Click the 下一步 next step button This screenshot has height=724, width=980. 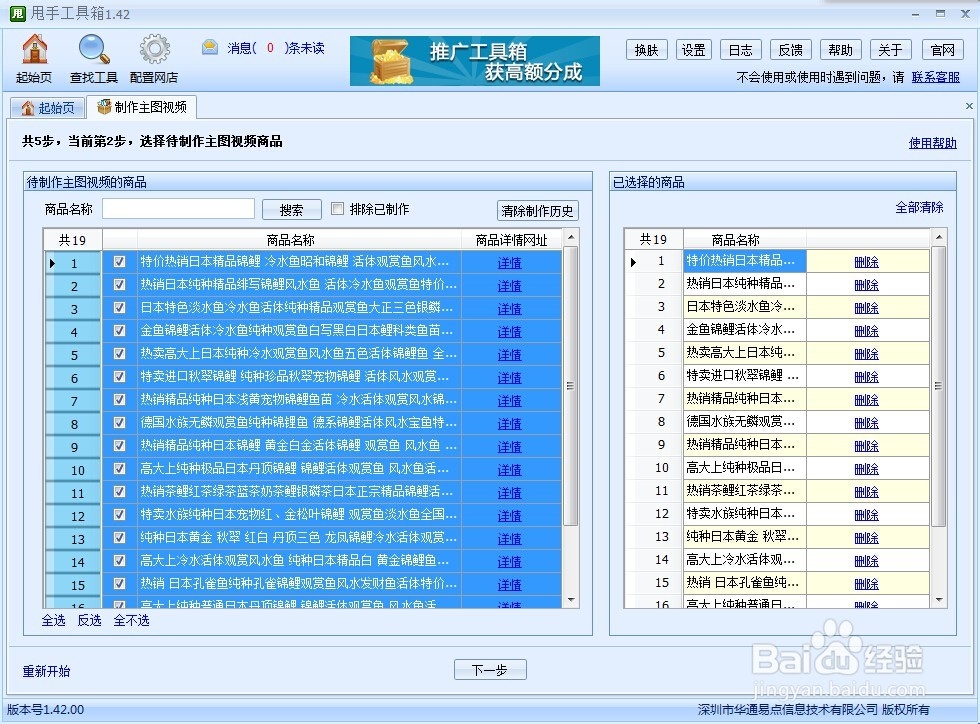(490, 670)
